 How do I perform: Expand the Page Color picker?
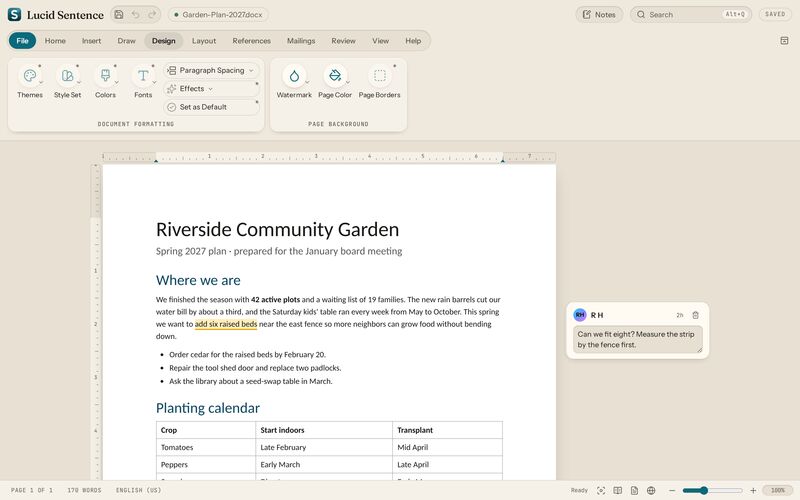335,82
